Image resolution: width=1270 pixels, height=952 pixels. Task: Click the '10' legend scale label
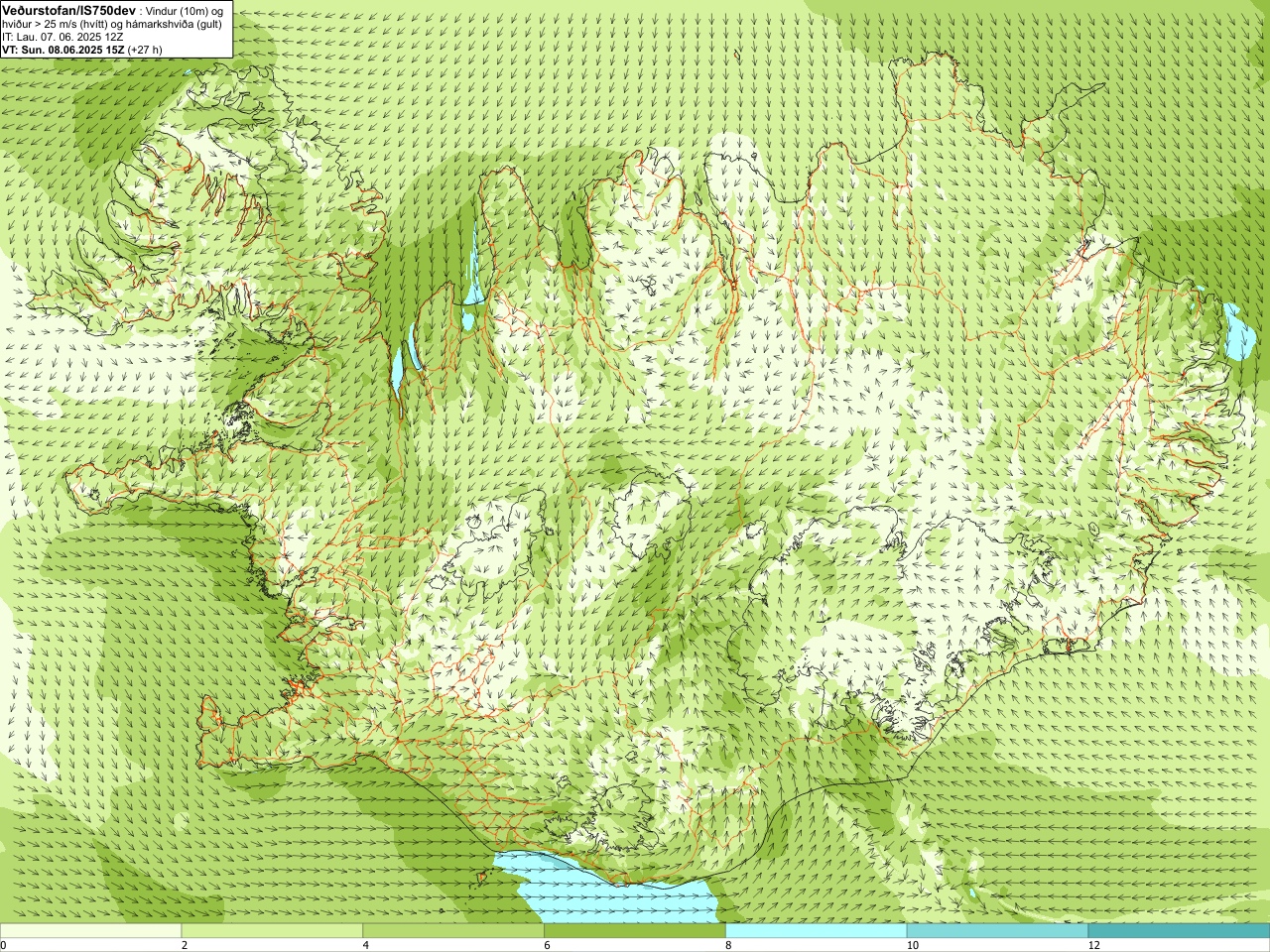tap(912, 945)
